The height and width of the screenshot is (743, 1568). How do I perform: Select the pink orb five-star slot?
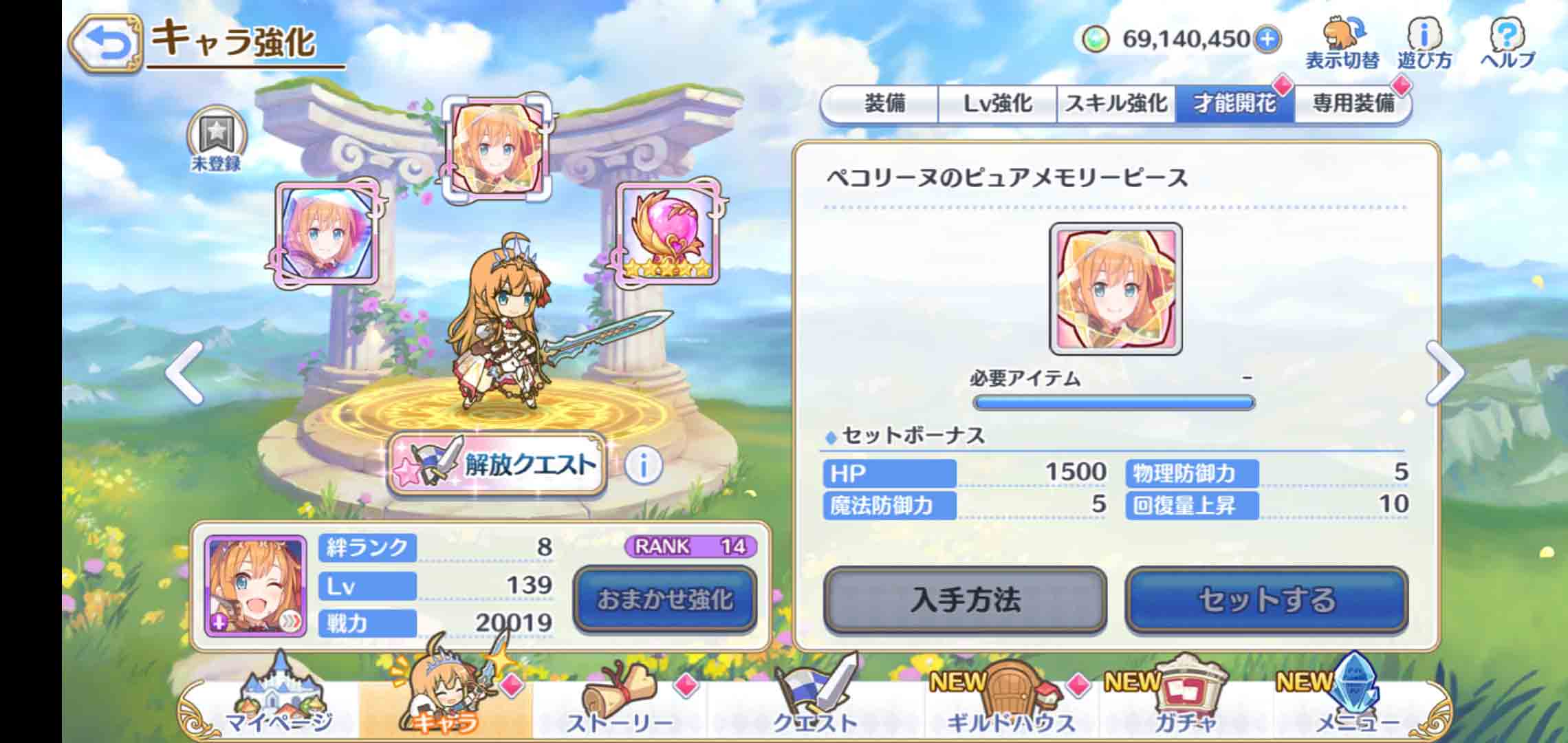668,233
